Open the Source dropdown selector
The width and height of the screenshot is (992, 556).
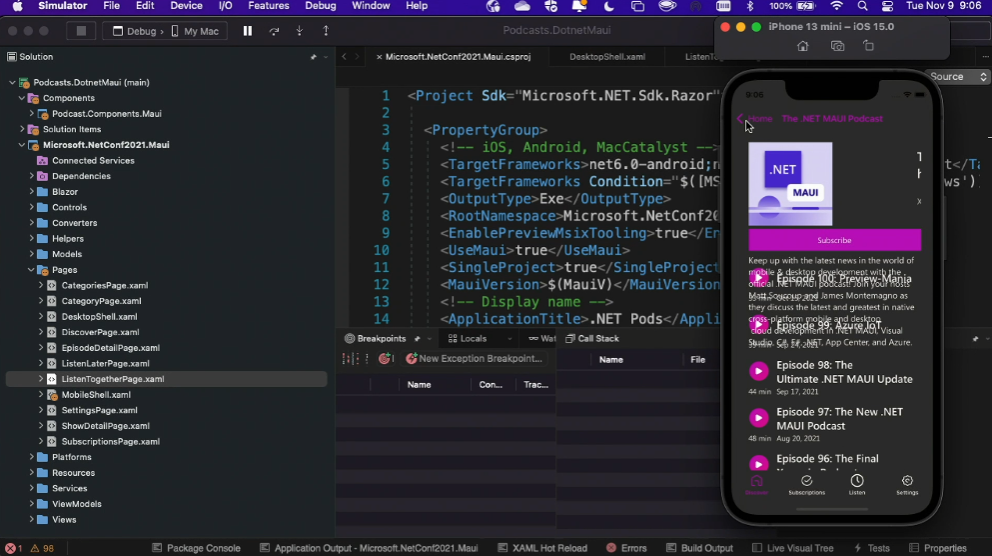click(x=955, y=77)
